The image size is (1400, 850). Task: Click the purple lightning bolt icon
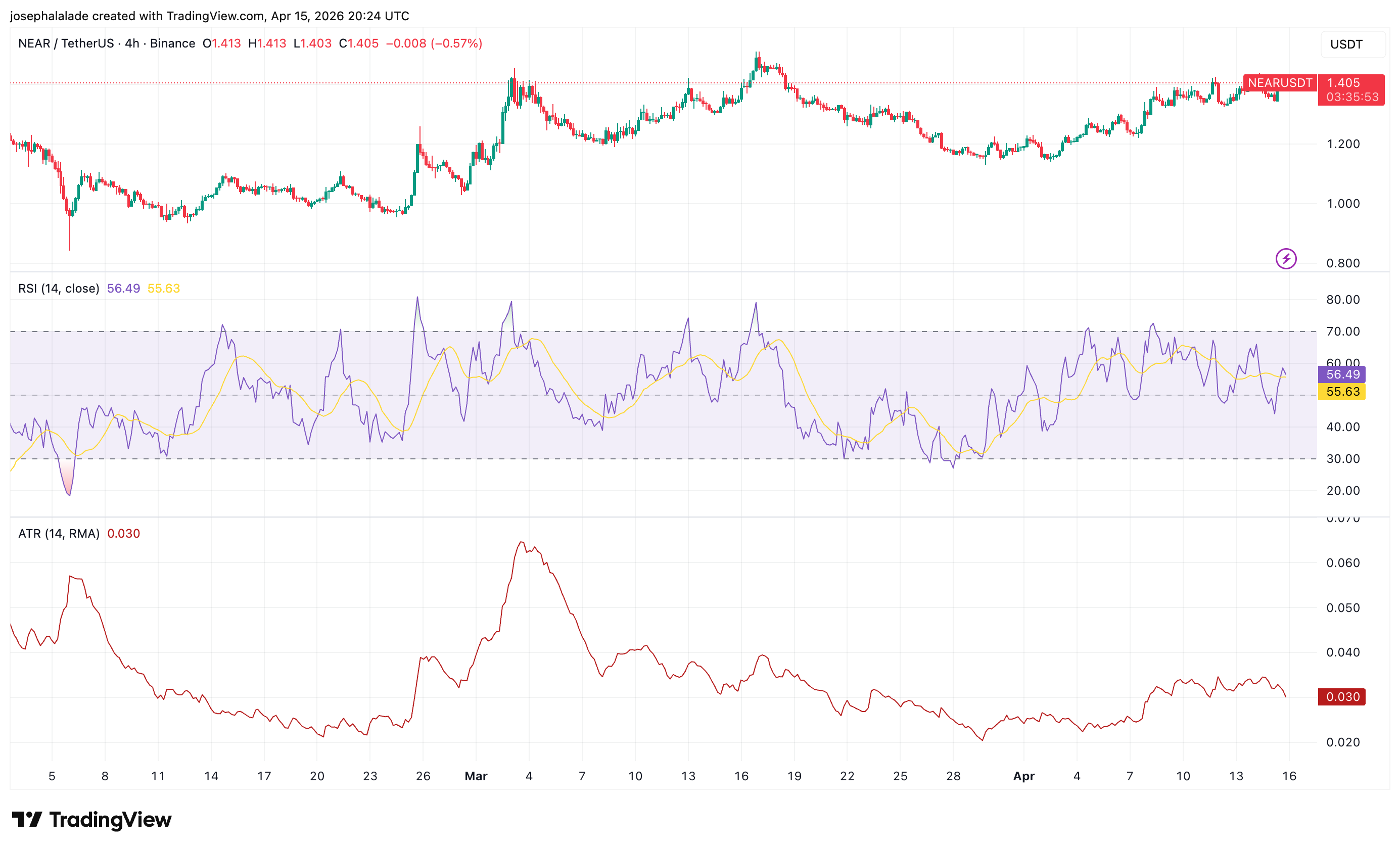[x=1286, y=259]
